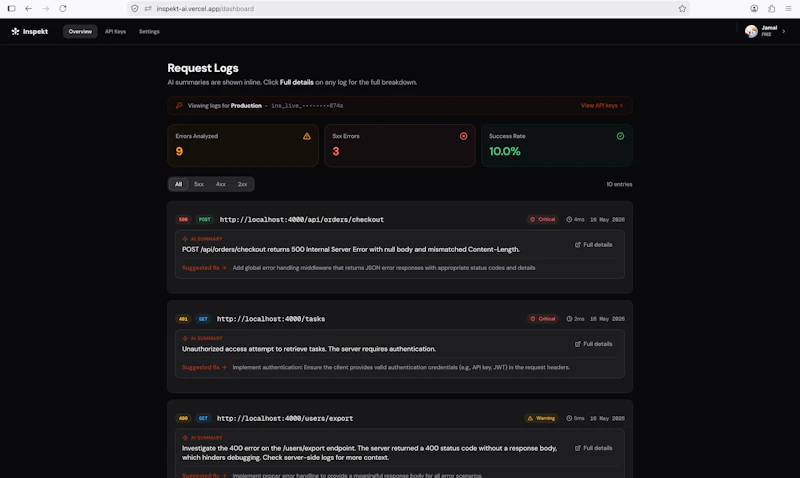The image size is (800, 478).
Task: Click the browser address bar
Action: coord(408,9)
